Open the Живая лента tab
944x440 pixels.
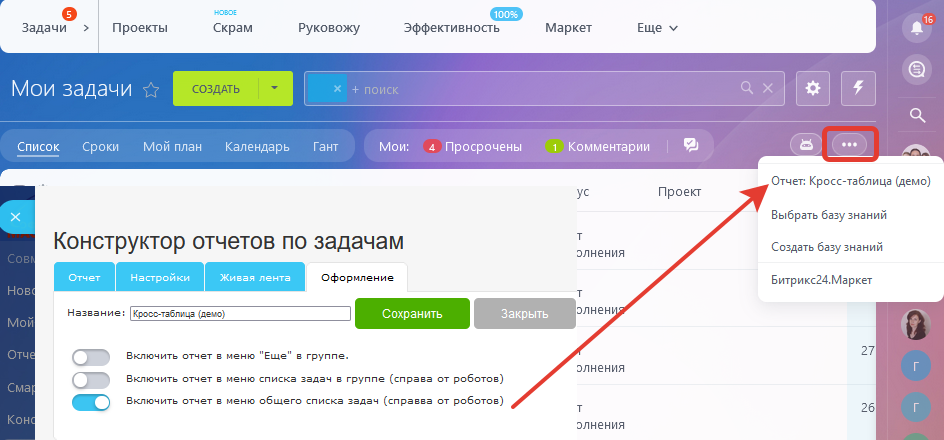[256, 277]
